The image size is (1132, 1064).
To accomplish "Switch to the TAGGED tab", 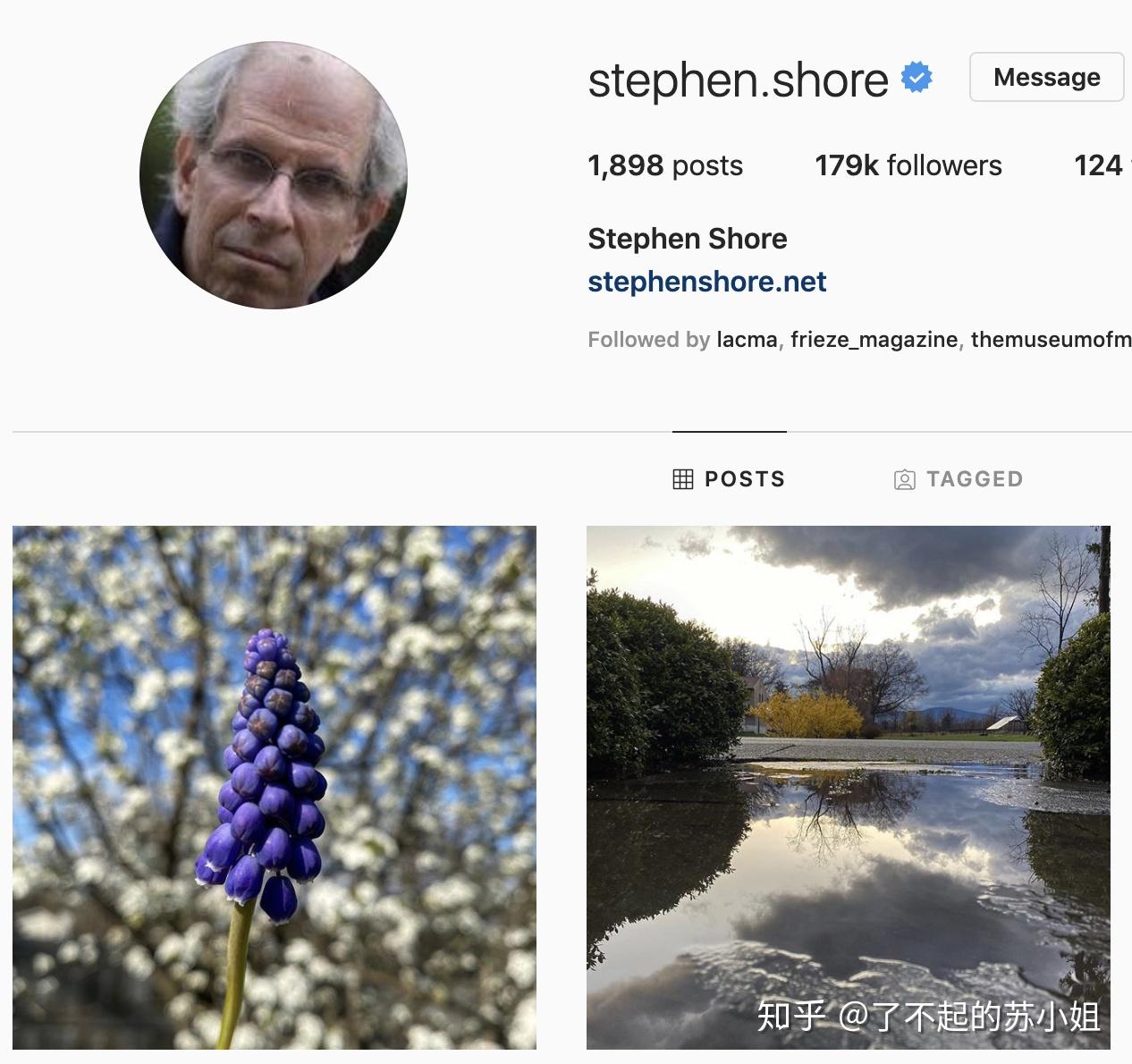I will pos(959,479).
